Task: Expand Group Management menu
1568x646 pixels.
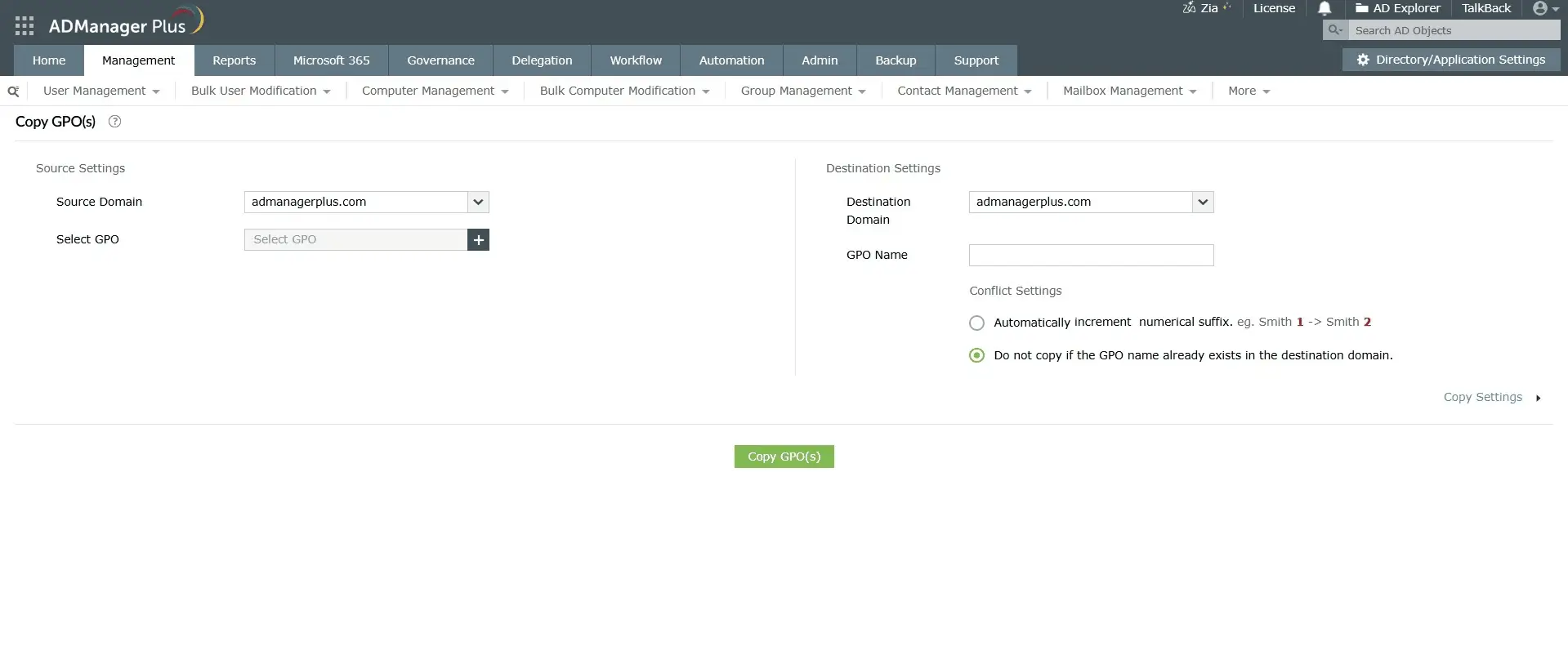Action: [803, 91]
